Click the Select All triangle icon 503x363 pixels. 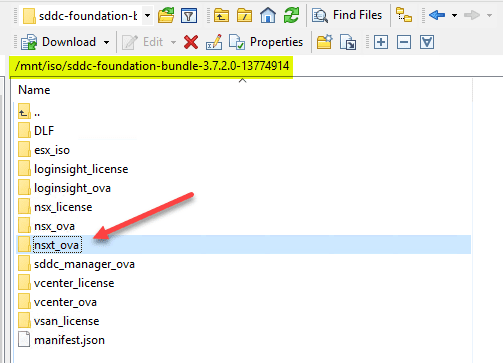[427, 42]
